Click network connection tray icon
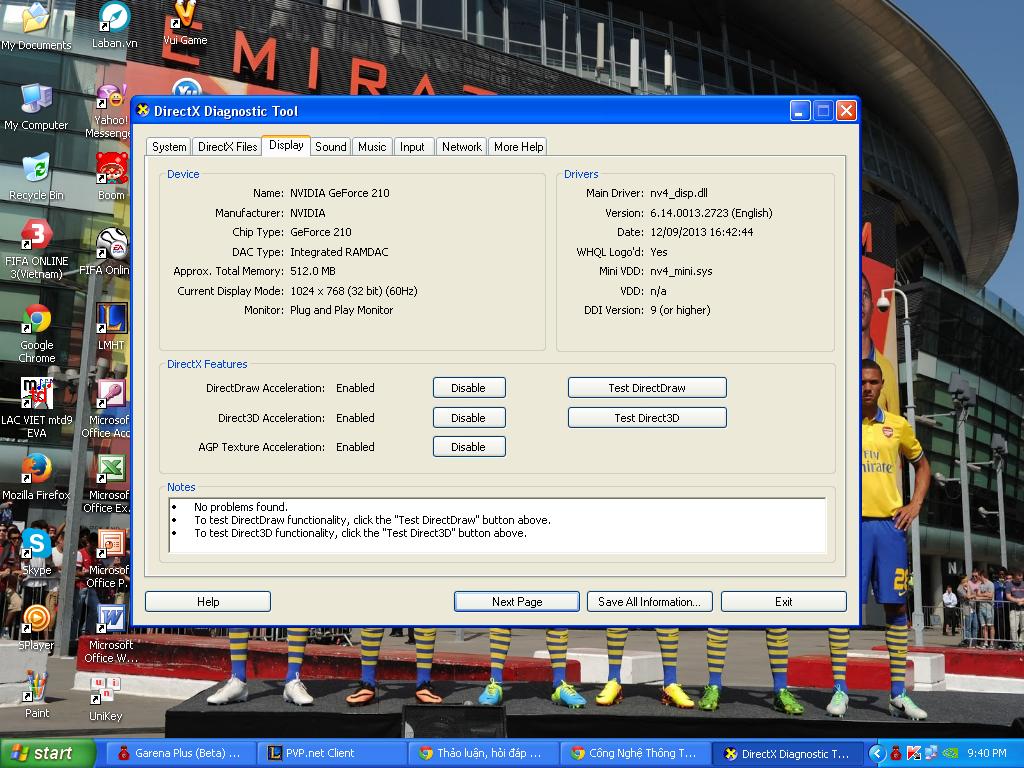 (x=931, y=753)
